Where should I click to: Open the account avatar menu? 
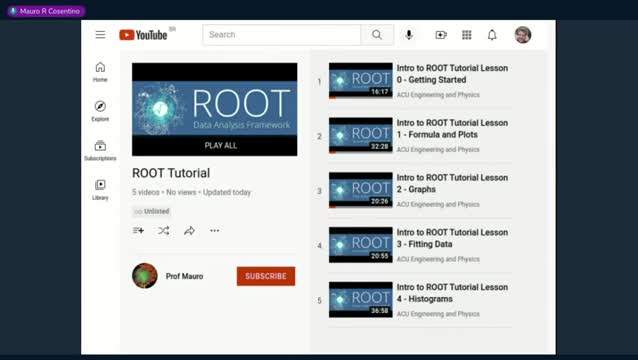coord(523,35)
